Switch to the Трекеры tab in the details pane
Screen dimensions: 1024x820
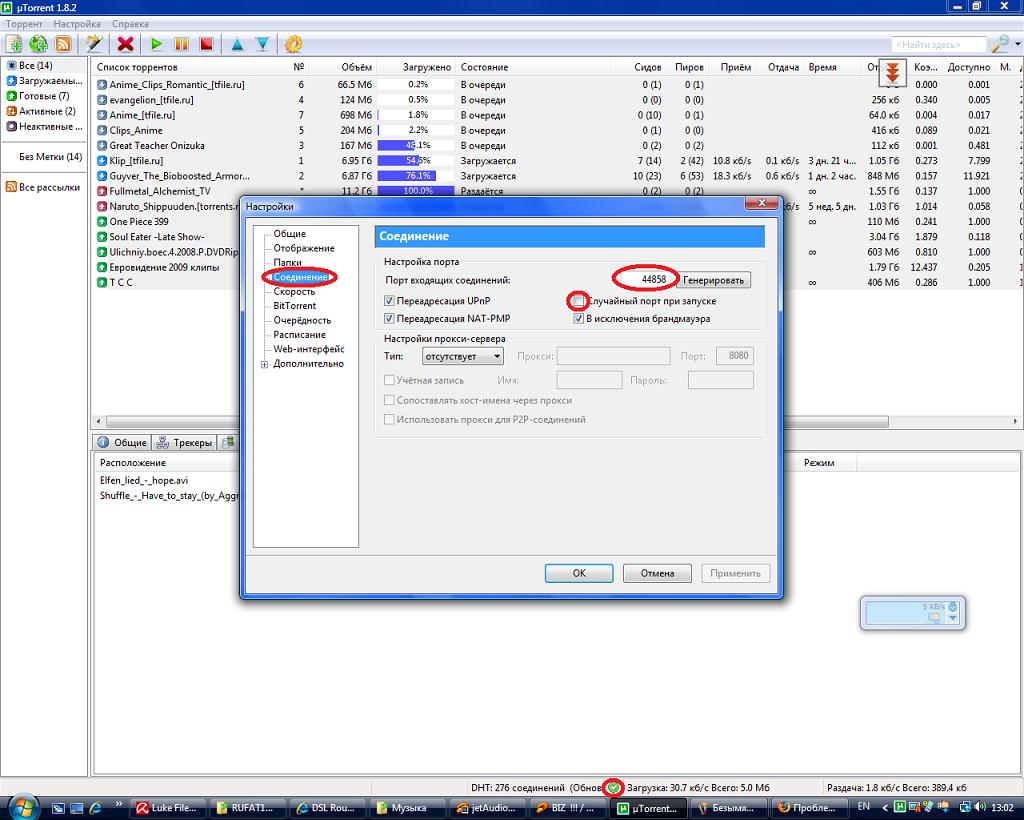(x=185, y=443)
